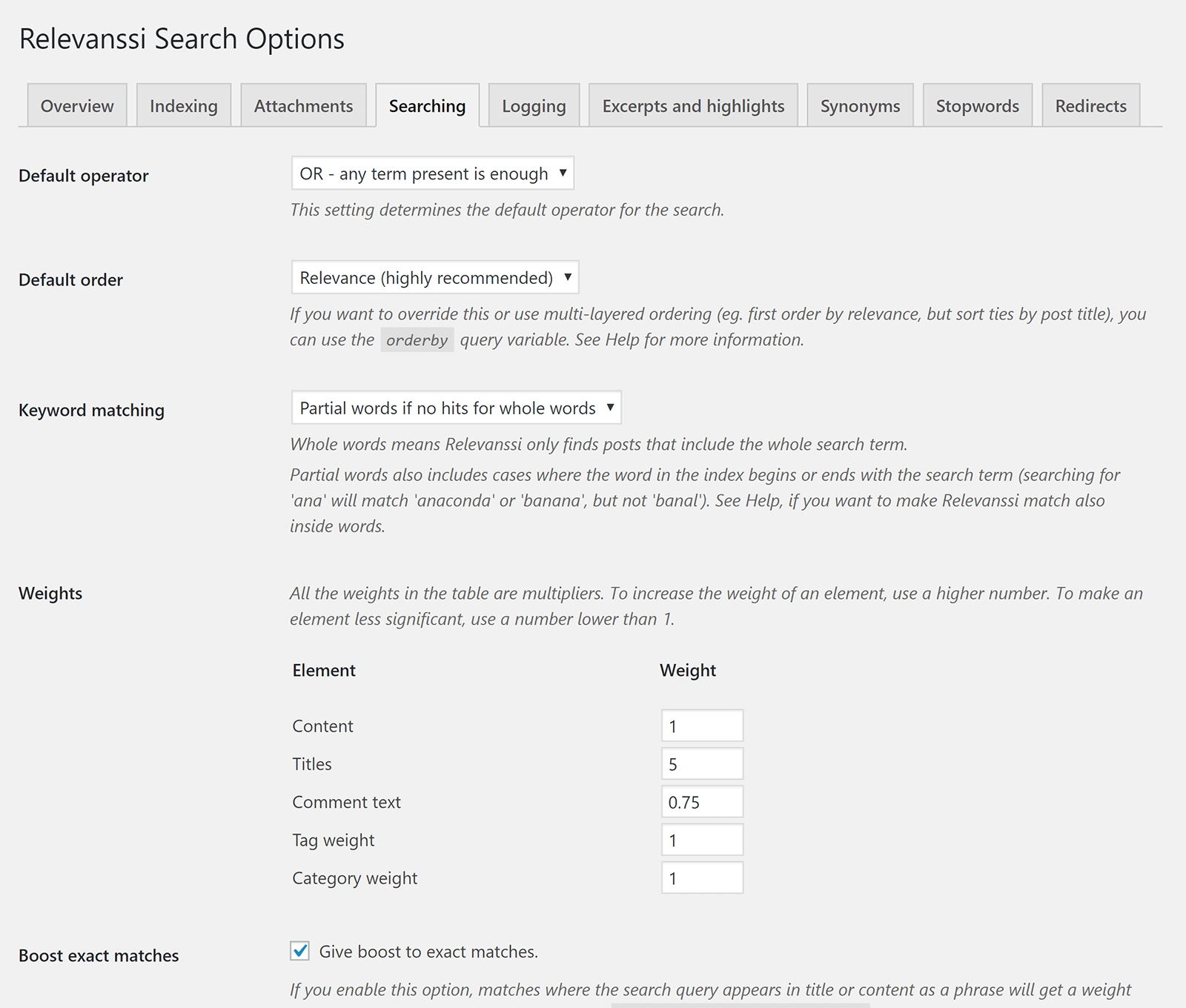Click the Titles row label
1186x1008 pixels.
(x=312, y=764)
